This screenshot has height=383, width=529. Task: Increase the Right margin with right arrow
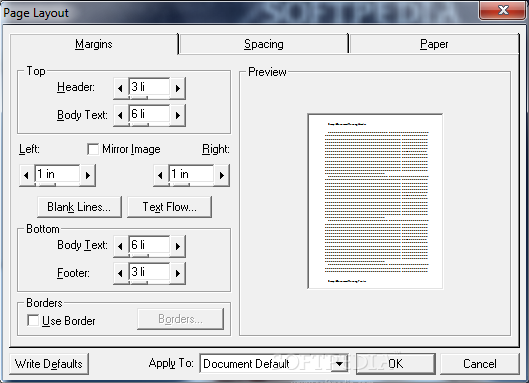coord(222,175)
